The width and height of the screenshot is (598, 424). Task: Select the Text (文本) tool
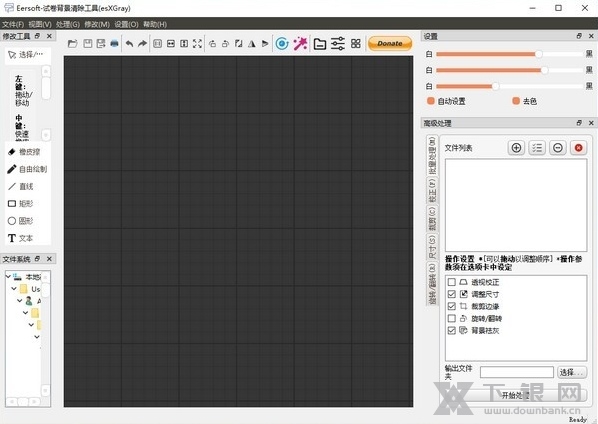coord(21,238)
